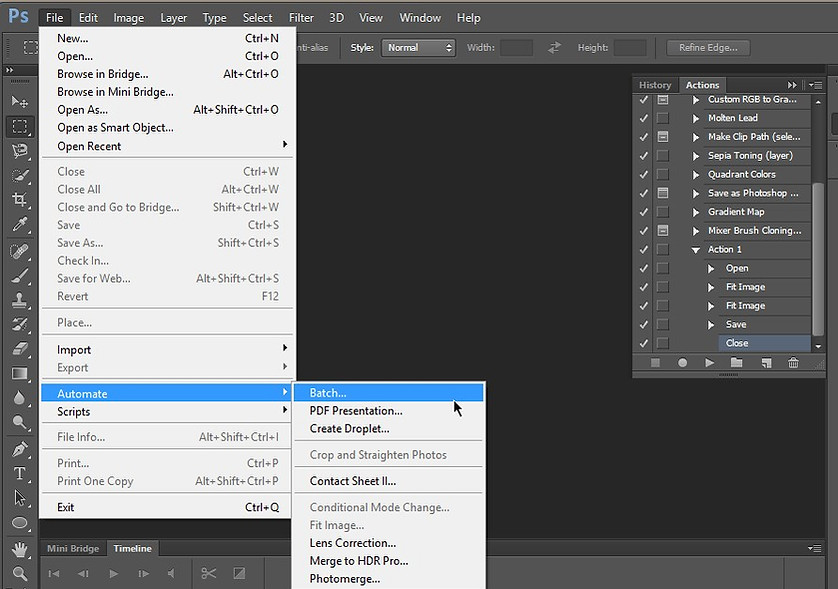Viewport: 838px width, 589px height.
Task: Select the Crop tool
Action: (x=20, y=200)
